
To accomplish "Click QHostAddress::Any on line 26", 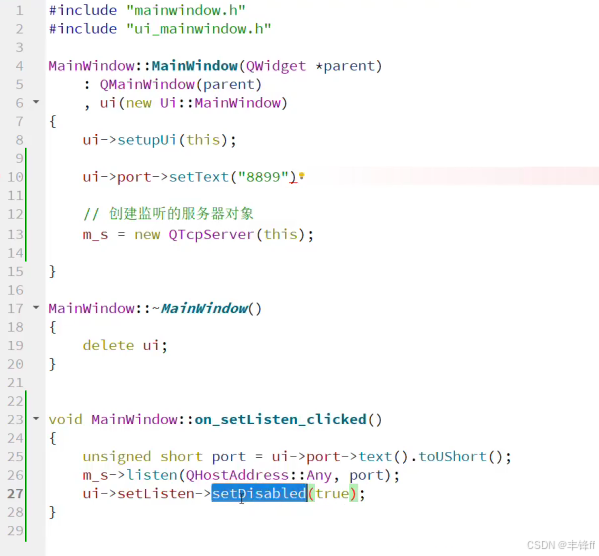I will click(259, 475).
